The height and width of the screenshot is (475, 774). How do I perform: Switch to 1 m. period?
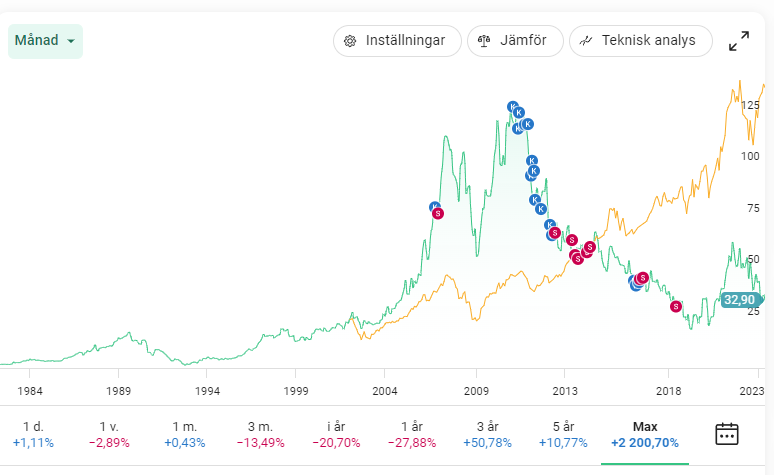pyautogui.click(x=185, y=434)
